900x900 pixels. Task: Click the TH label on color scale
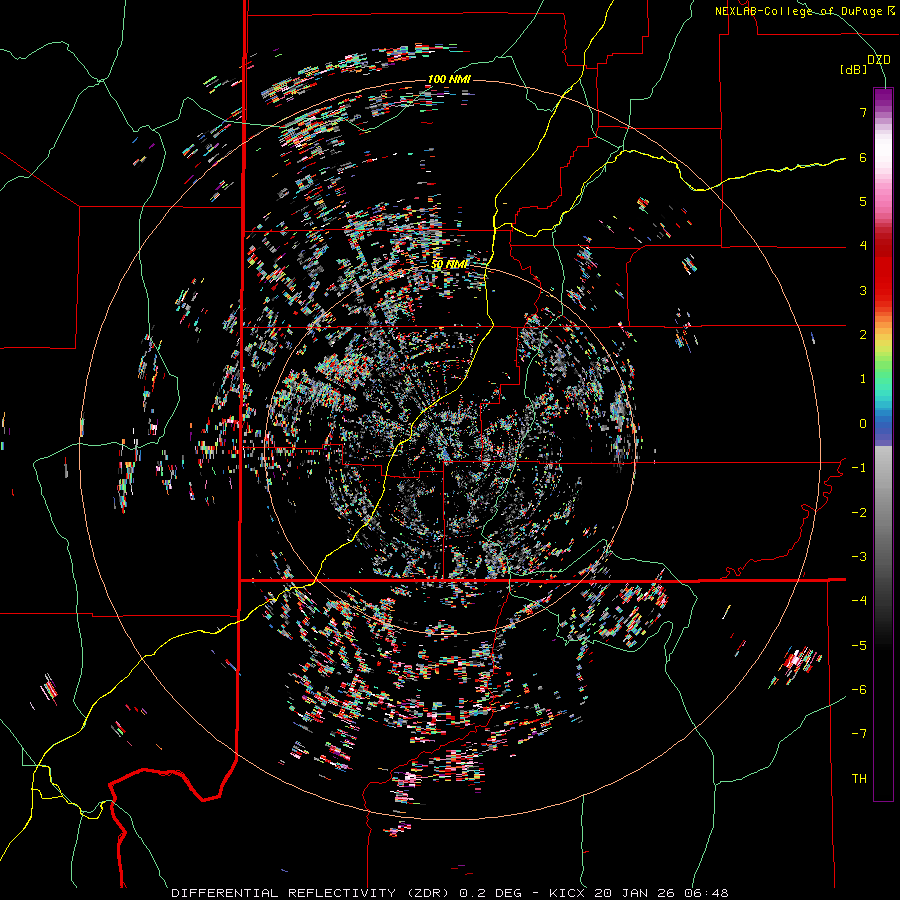click(x=859, y=779)
